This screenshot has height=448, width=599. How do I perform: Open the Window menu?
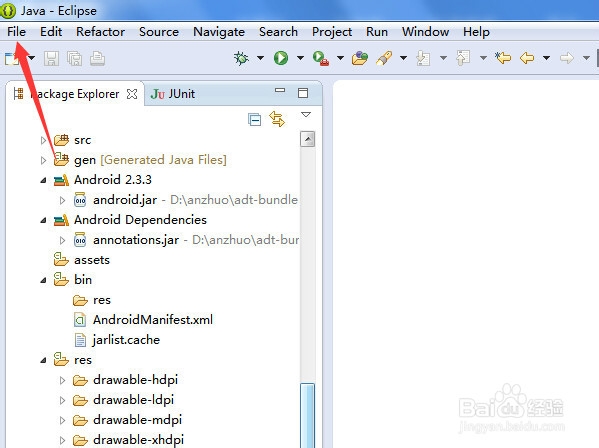point(425,32)
